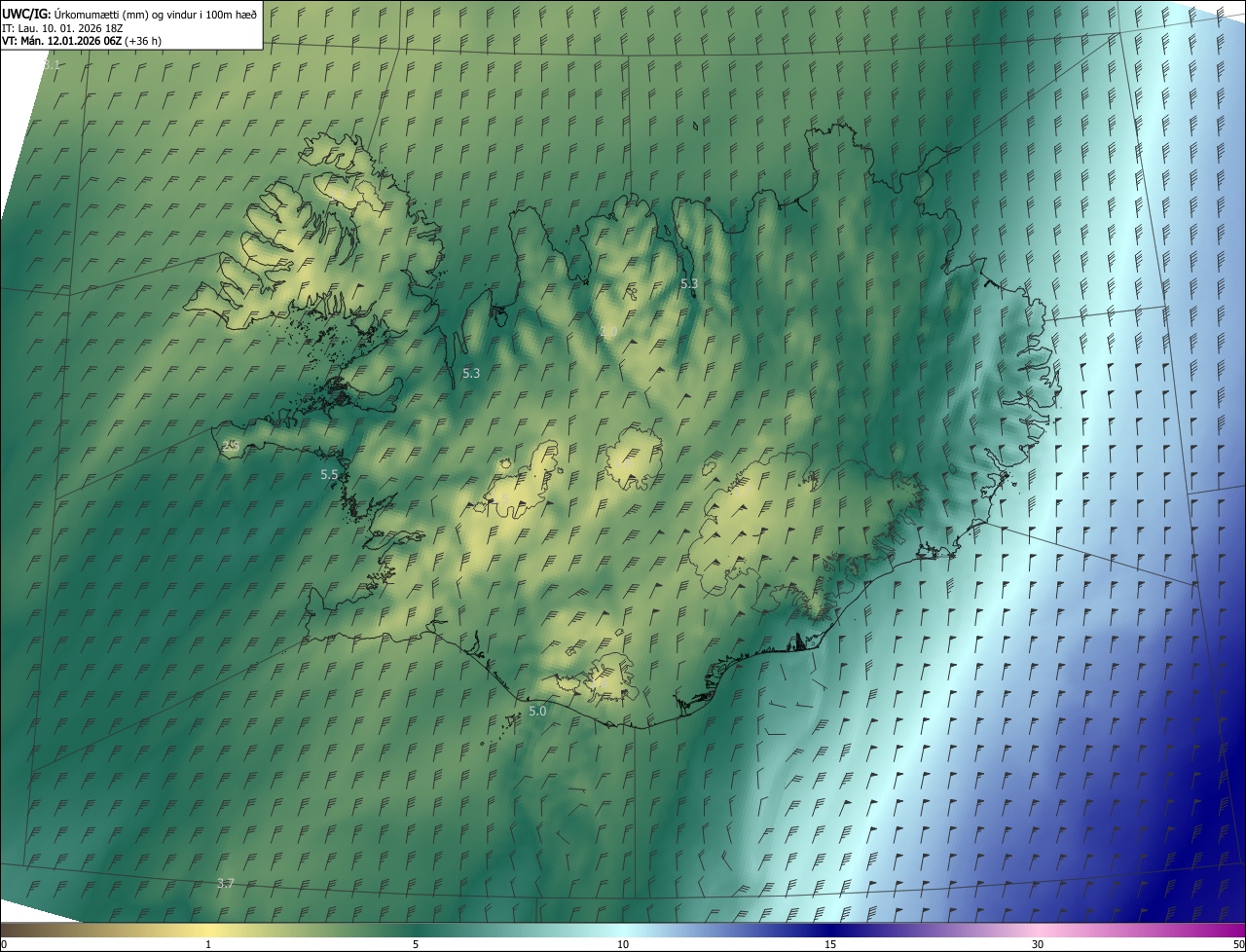Click the color scale tick labeled 1
1246x952 pixels.
208,945
